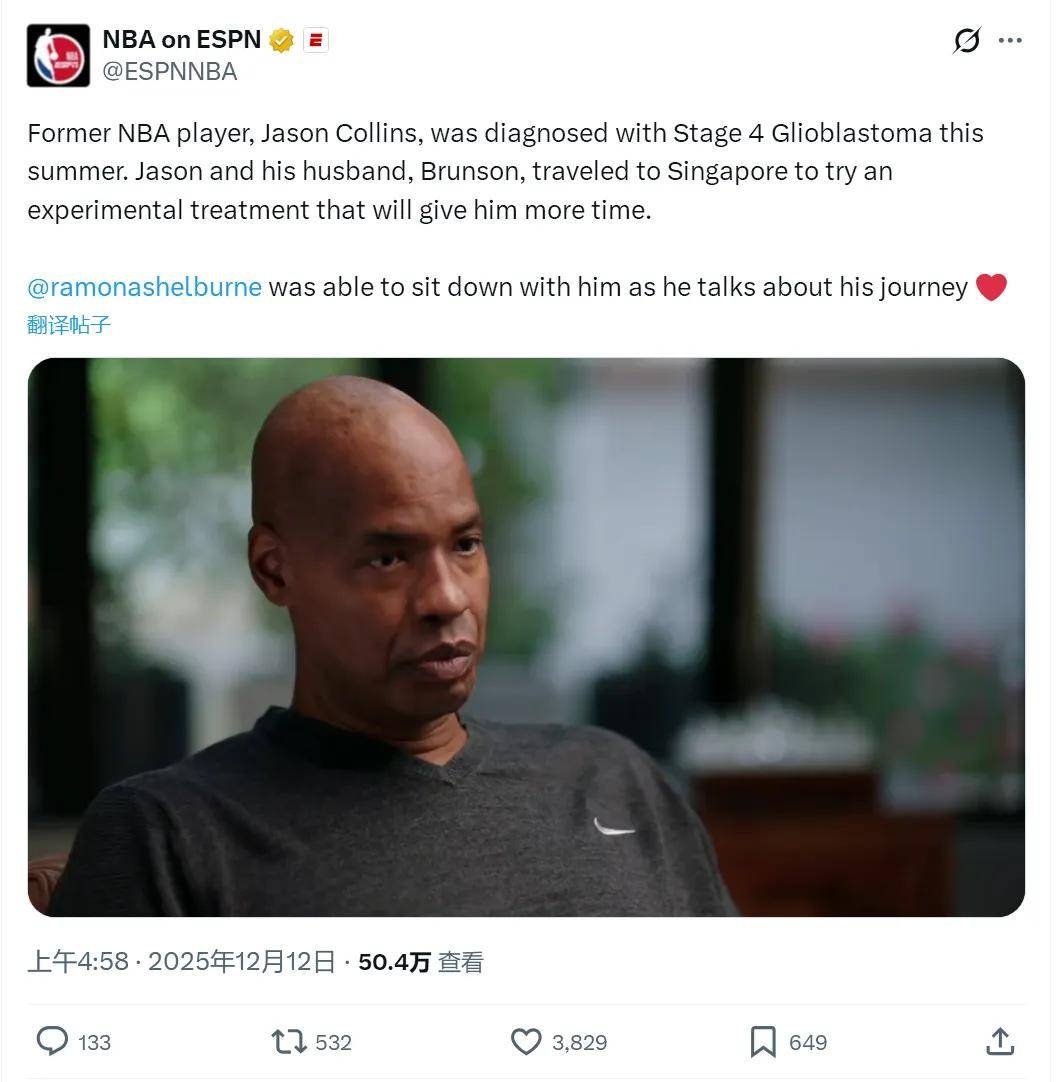Click 翻译帖子 to translate the post

tap(69, 324)
